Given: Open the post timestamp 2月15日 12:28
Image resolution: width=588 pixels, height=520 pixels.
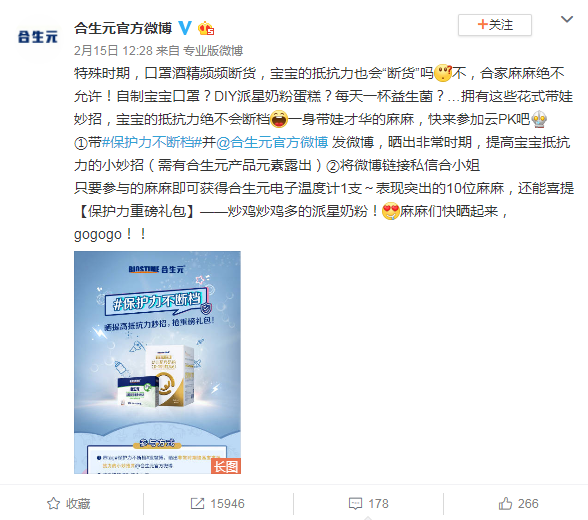Looking at the screenshot, I should [x=114, y=50].
